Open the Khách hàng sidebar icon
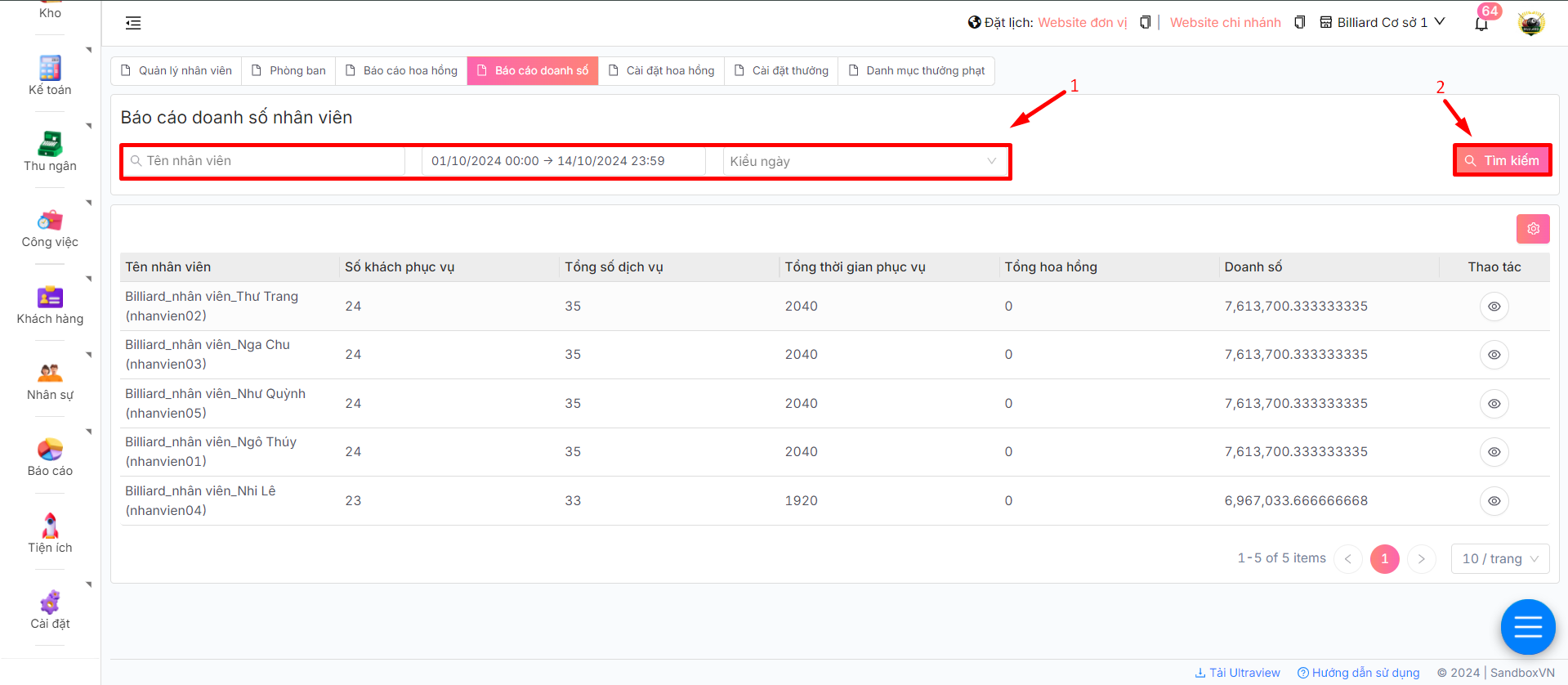This screenshot has width=1568, height=685. pos(50,298)
